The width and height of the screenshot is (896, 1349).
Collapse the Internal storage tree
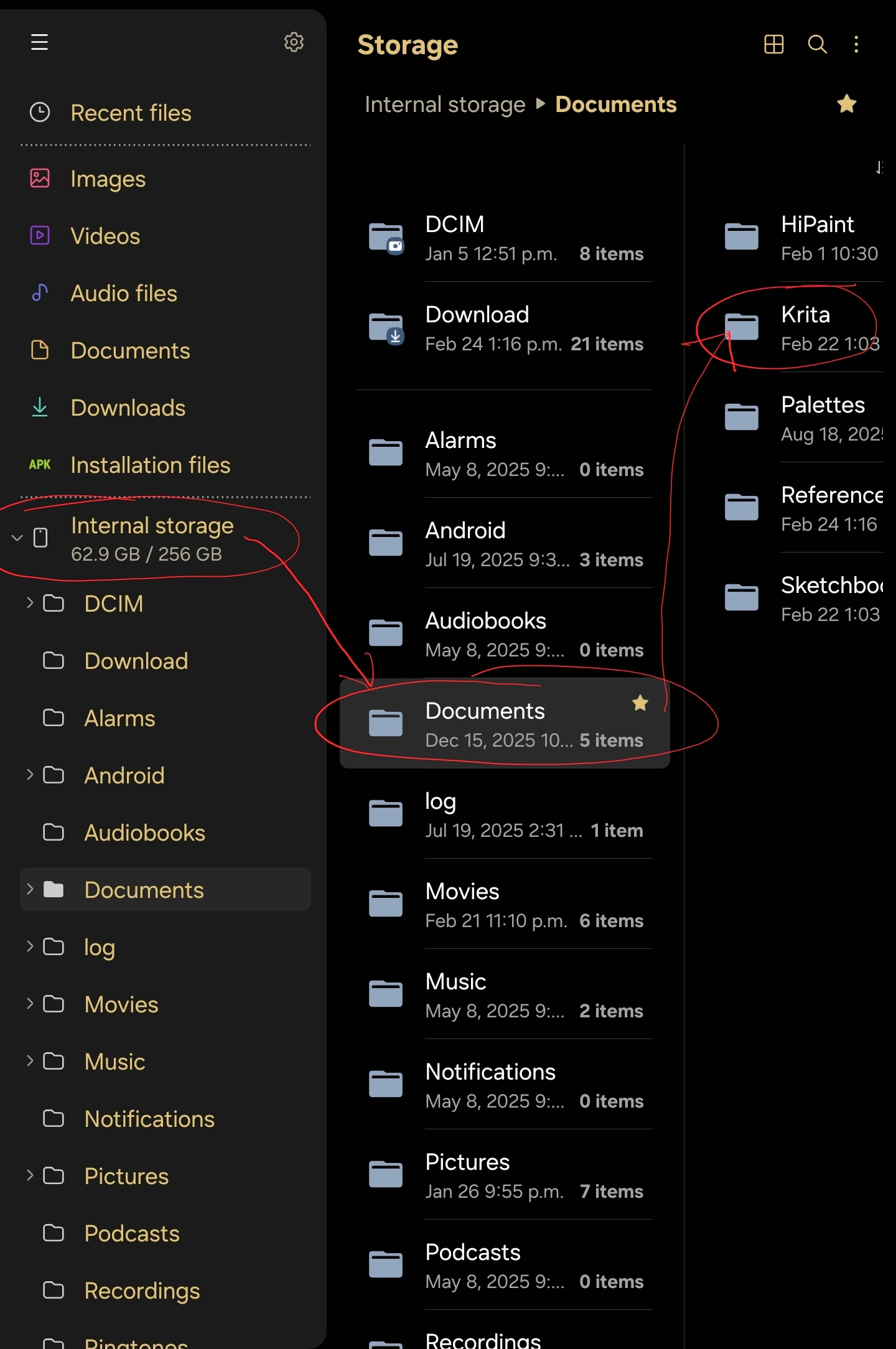click(x=17, y=538)
